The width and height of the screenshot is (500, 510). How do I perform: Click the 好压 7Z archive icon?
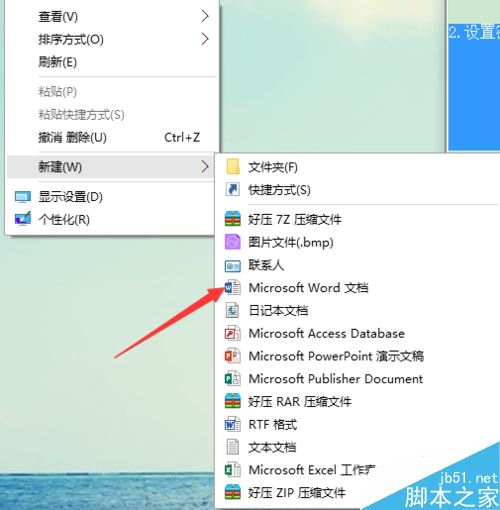[x=233, y=219]
